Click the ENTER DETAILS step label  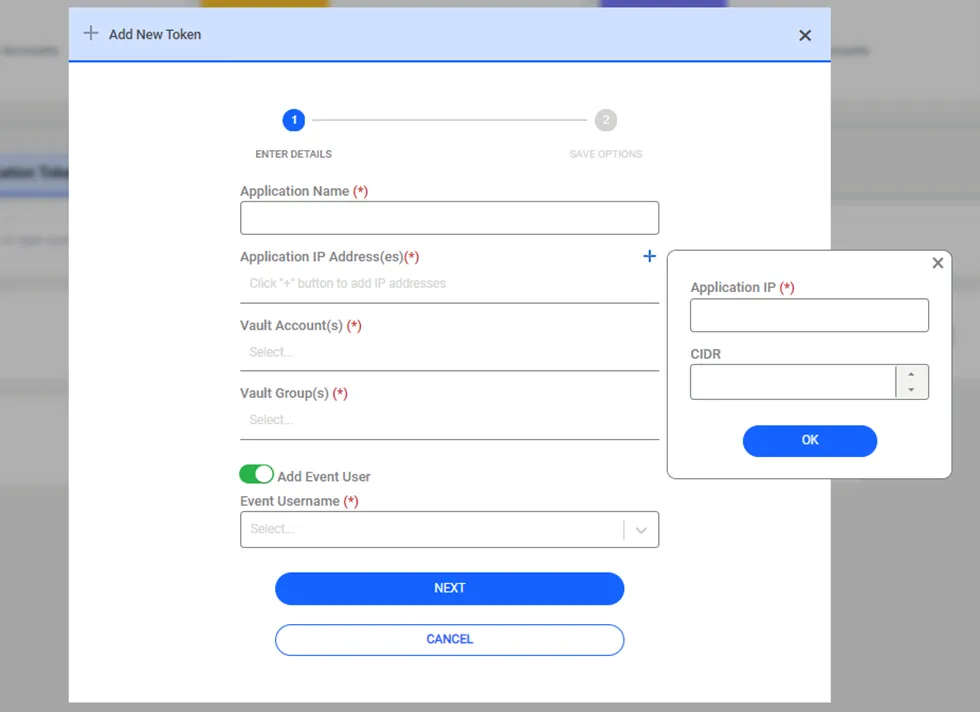pos(293,155)
